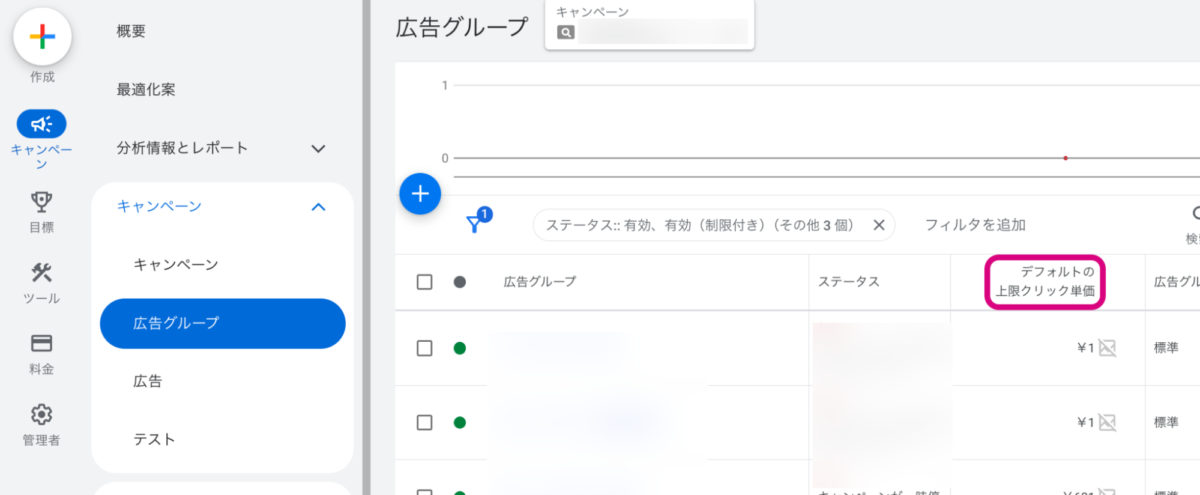Collapse the キャンペーン section chevron
Image resolution: width=1200 pixels, height=495 pixels.
point(319,207)
